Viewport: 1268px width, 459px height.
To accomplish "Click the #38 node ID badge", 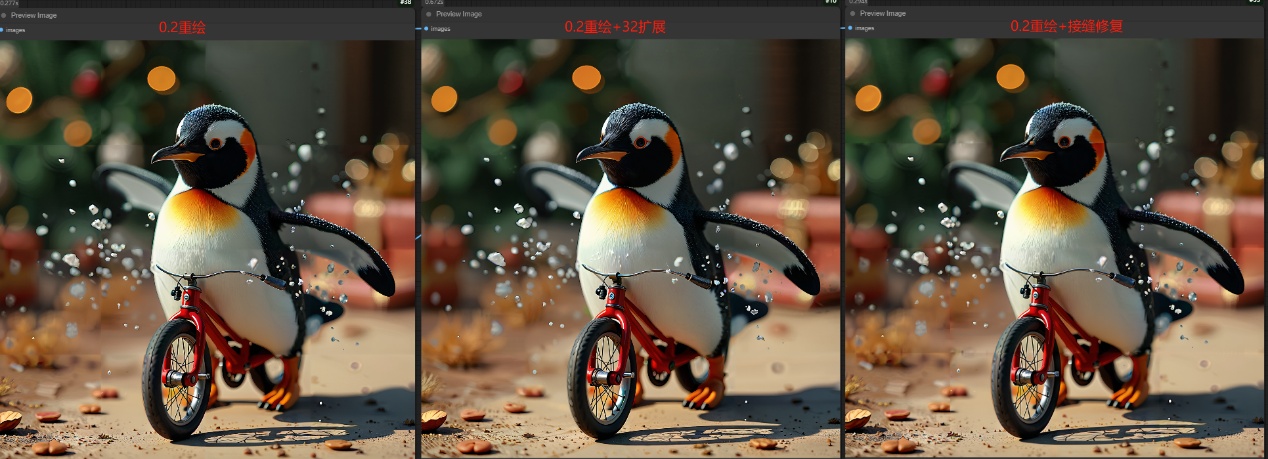I will pos(405,3).
